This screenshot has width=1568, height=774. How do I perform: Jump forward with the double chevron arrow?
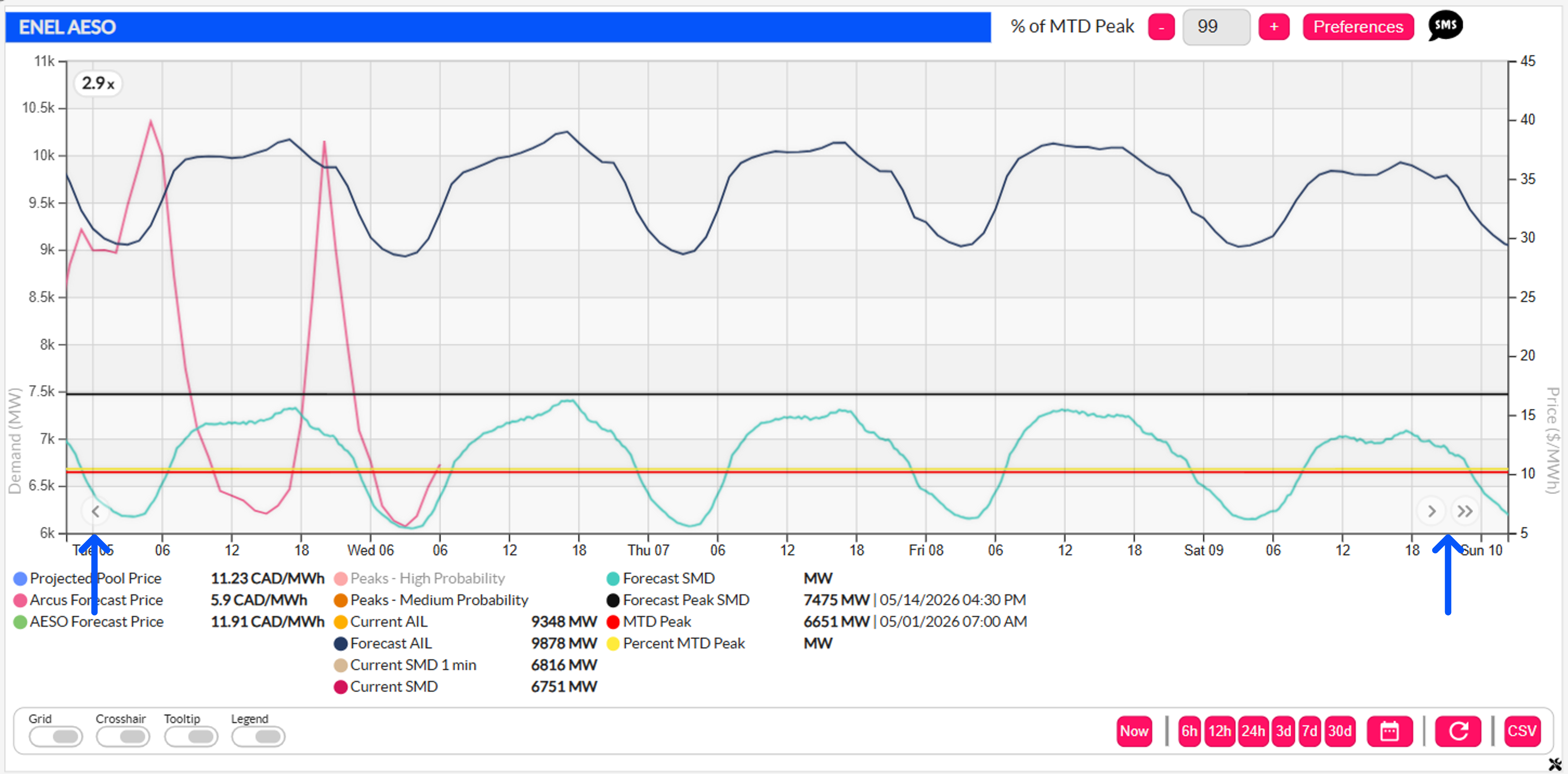1465,511
